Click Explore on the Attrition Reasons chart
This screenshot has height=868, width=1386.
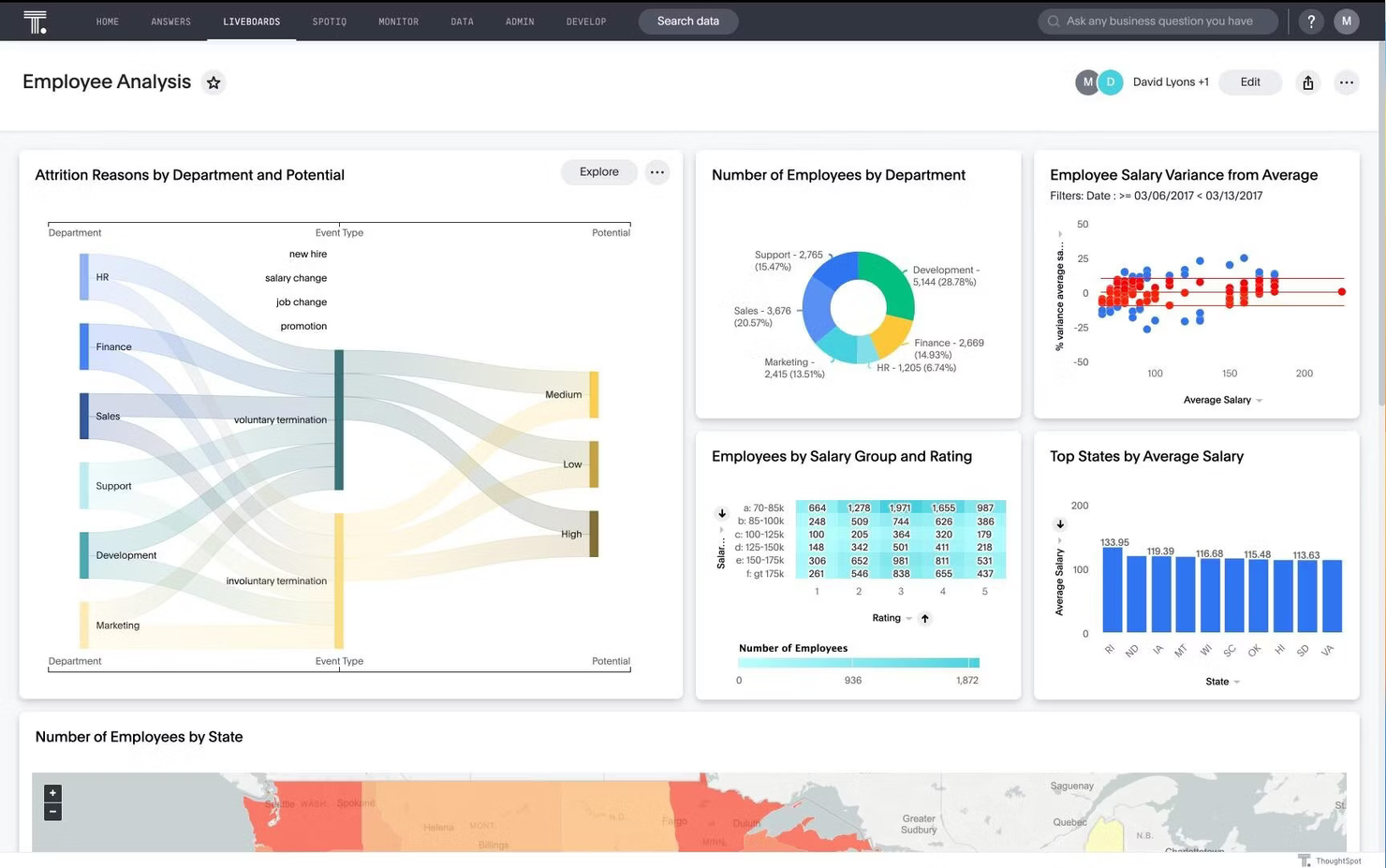(598, 171)
